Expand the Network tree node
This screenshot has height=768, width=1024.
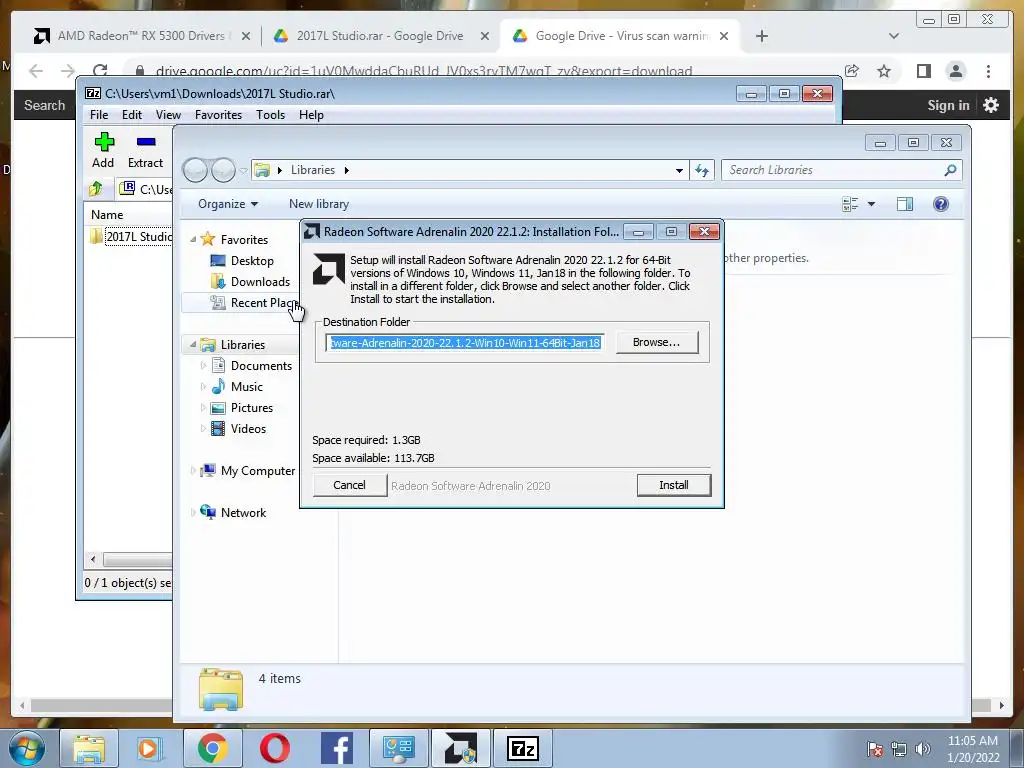pyautogui.click(x=193, y=513)
